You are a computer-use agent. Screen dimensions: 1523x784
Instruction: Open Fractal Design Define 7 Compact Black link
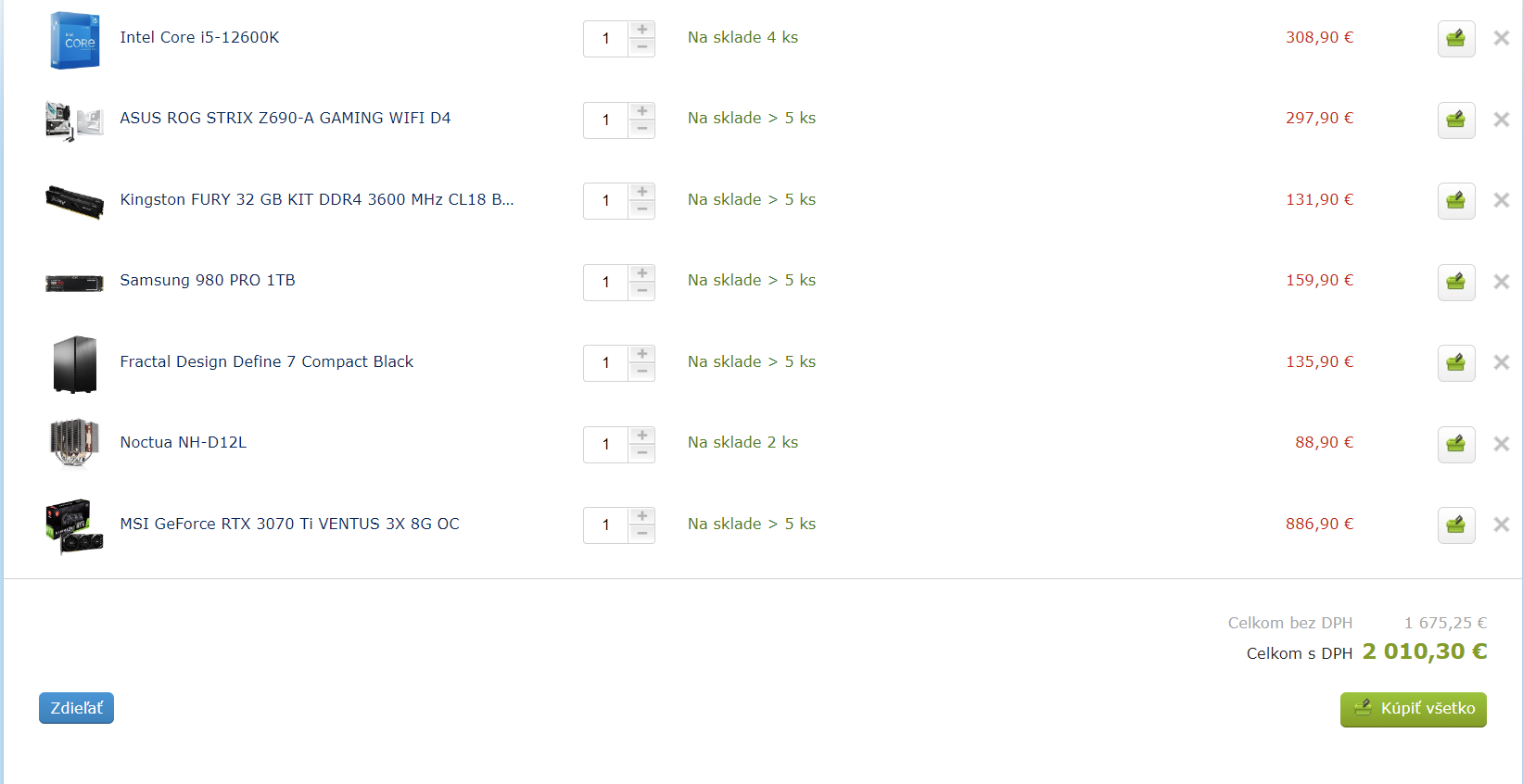266,361
